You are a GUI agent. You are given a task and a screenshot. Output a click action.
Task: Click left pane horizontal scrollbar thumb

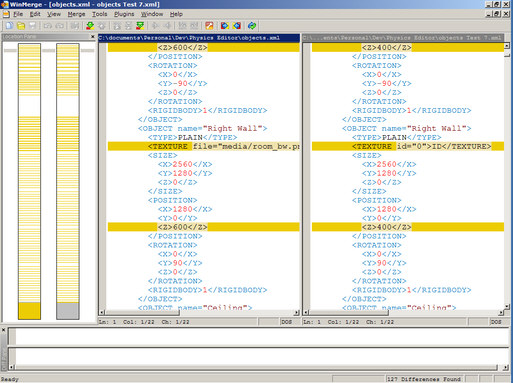(143, 313)
